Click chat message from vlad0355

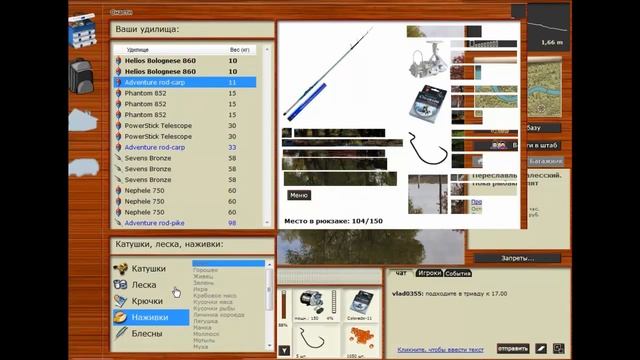pyautogui.click(x=449, y=293)
